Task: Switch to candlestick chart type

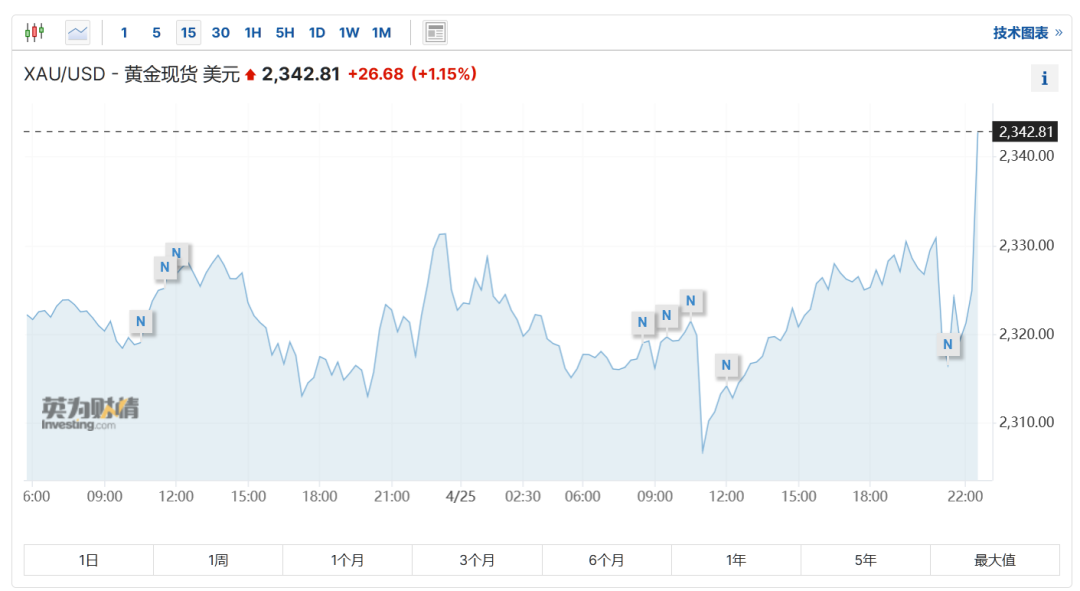Action: [x=35, y=33]
